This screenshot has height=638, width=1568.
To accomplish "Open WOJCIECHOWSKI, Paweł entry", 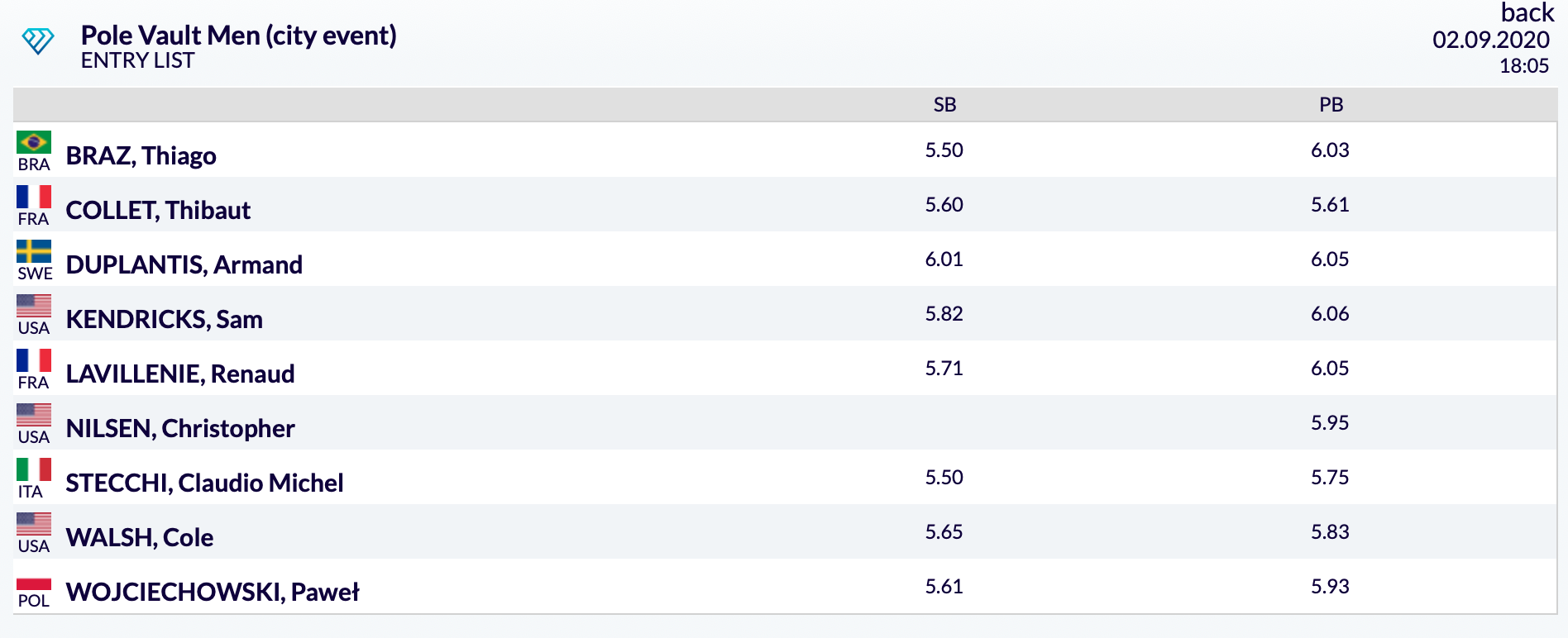I will coord(213,592).
